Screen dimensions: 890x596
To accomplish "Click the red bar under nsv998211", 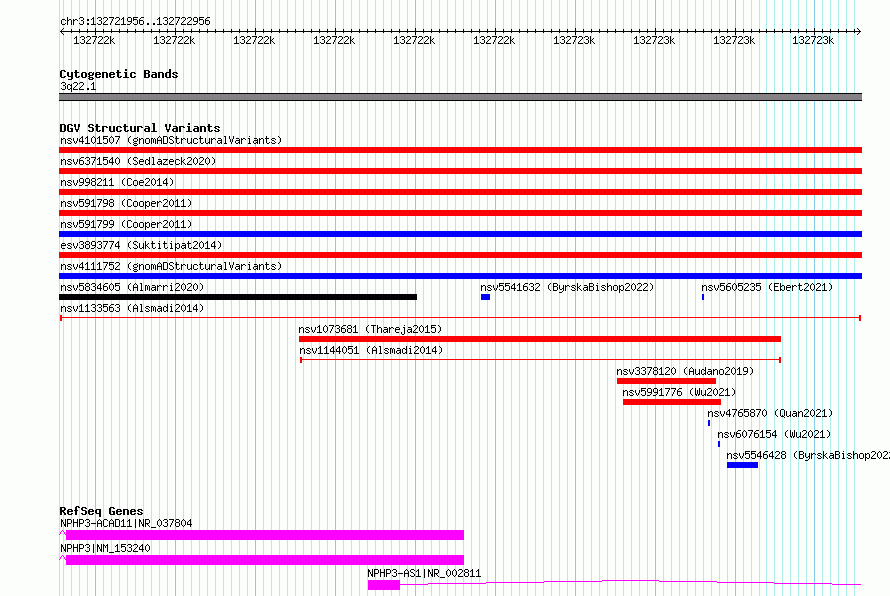I will pos(460,192).
